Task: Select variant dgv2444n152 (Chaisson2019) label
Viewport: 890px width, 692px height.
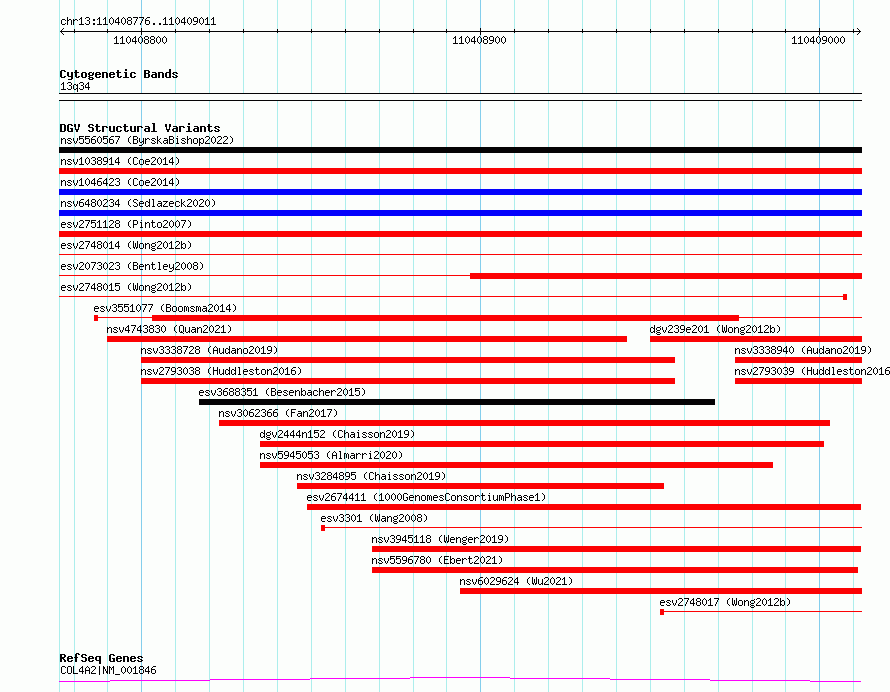Action: [x=337, y=434]
